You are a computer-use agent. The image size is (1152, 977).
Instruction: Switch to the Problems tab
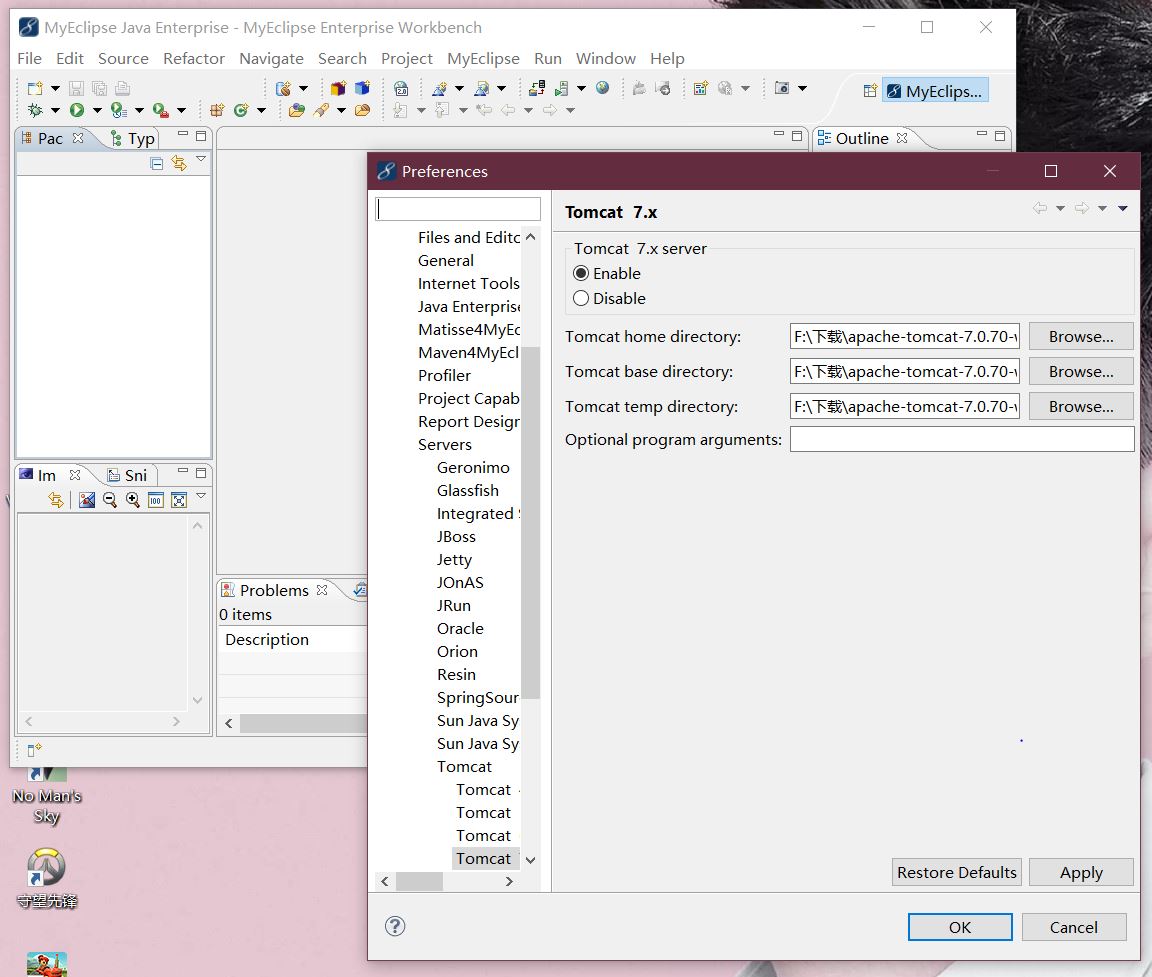274,591
